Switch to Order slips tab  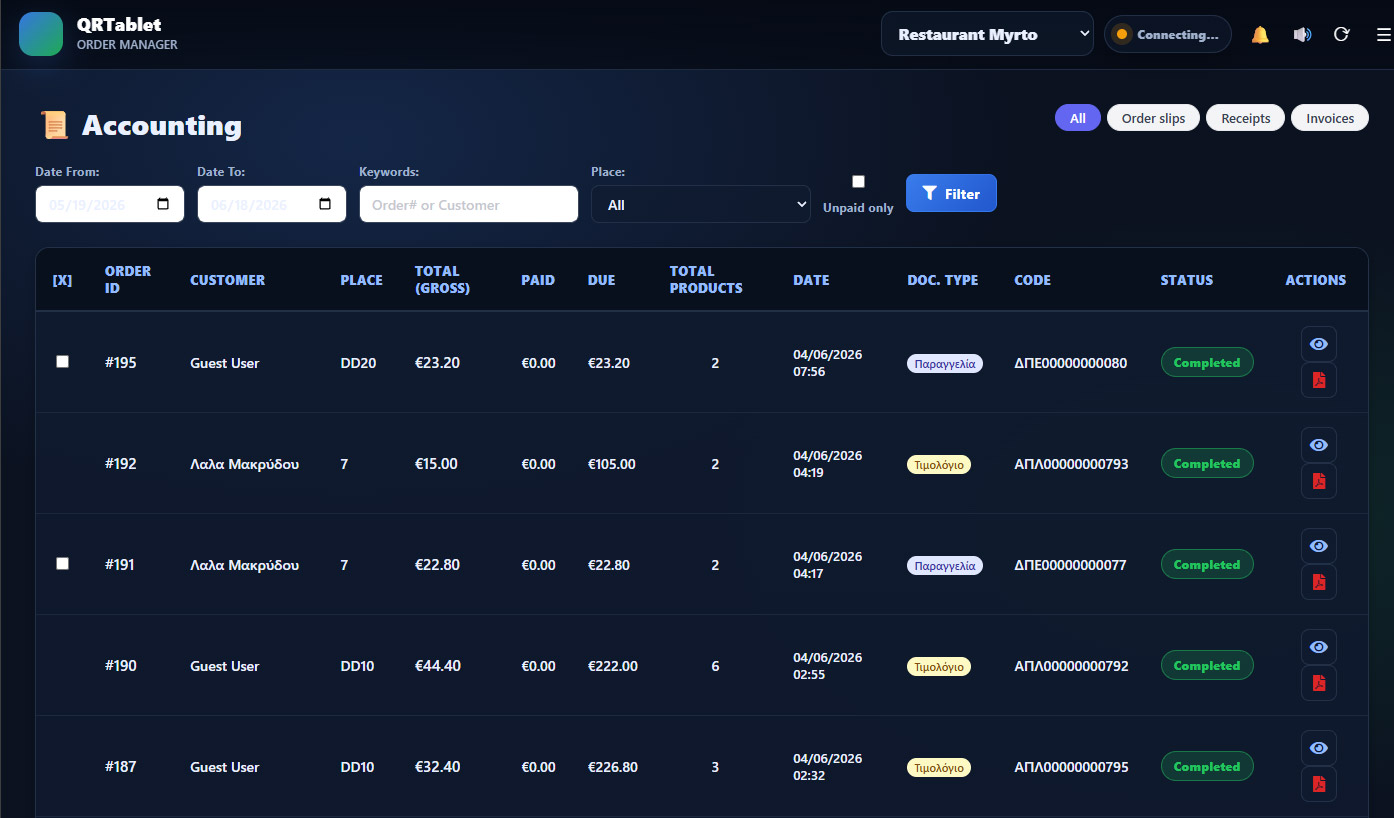(x=1153, y=118)
